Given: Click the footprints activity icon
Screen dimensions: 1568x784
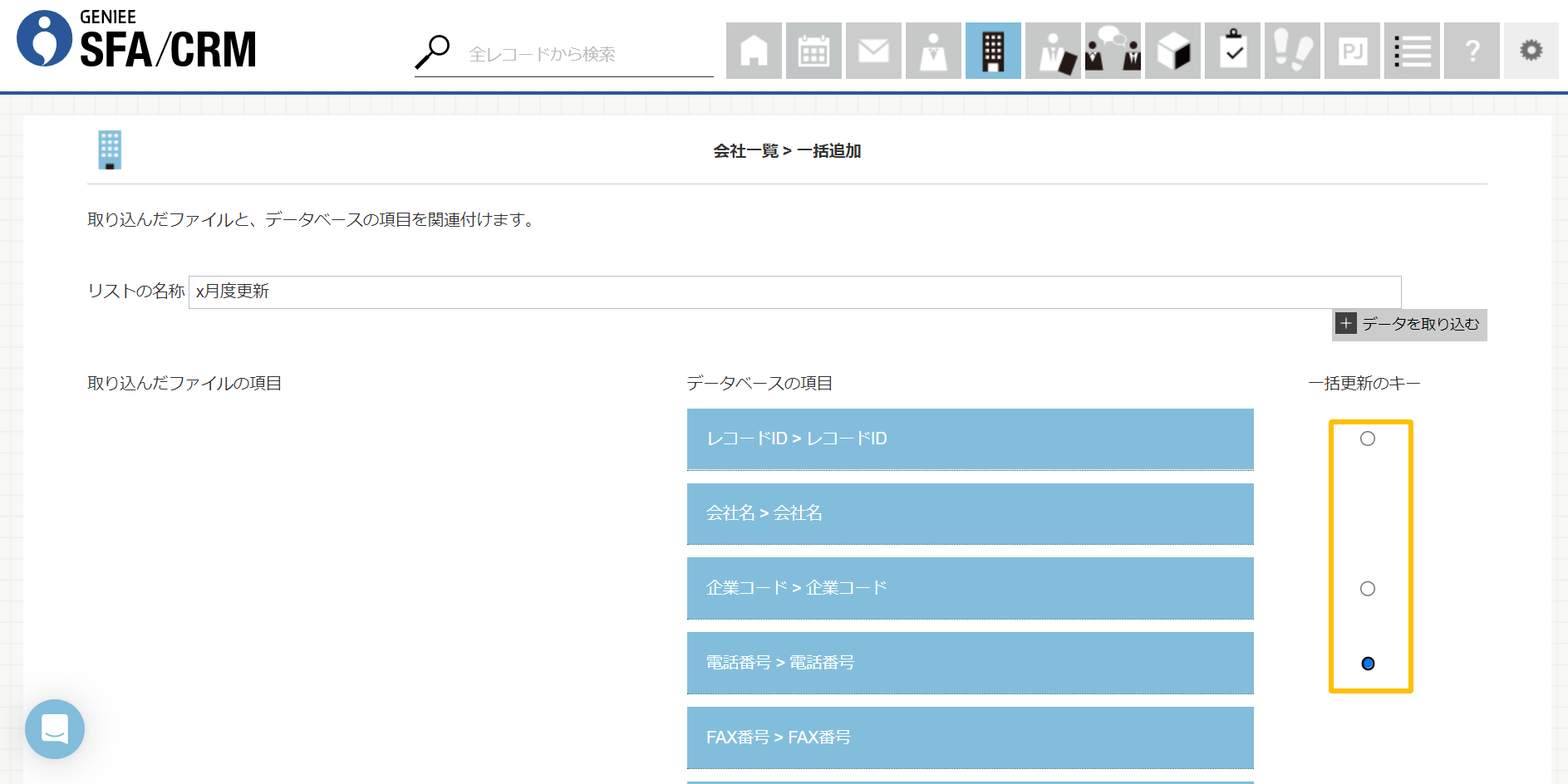Looking at the screenshot, I should (x=1292, y=51).
